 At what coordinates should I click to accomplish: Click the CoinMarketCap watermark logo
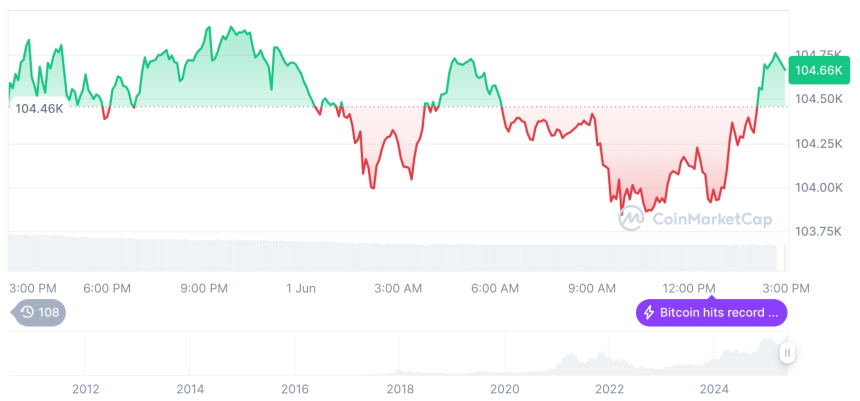(x=630, y=219)
